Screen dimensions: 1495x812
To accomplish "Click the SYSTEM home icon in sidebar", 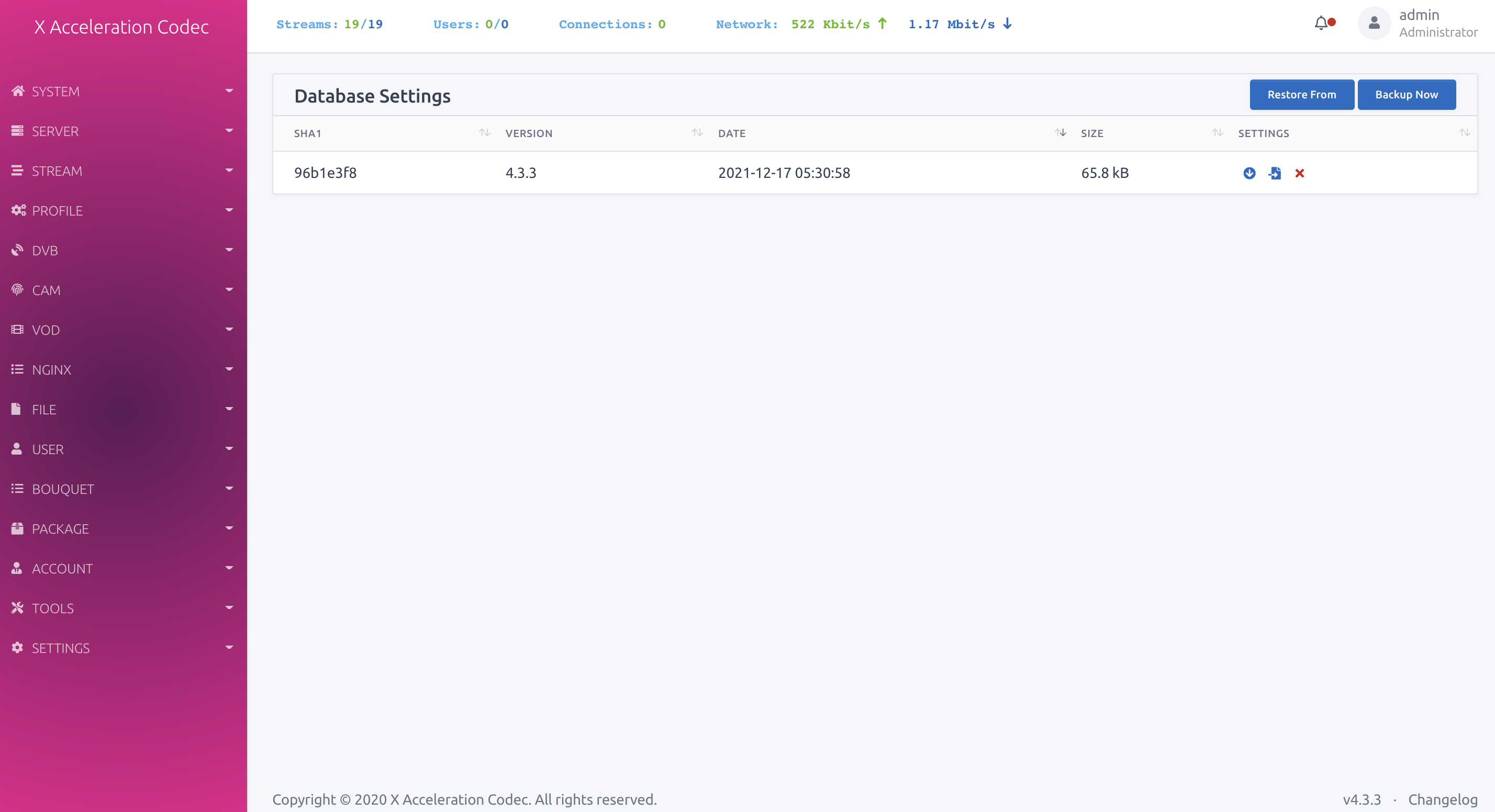I will click(x=17, y=91).
